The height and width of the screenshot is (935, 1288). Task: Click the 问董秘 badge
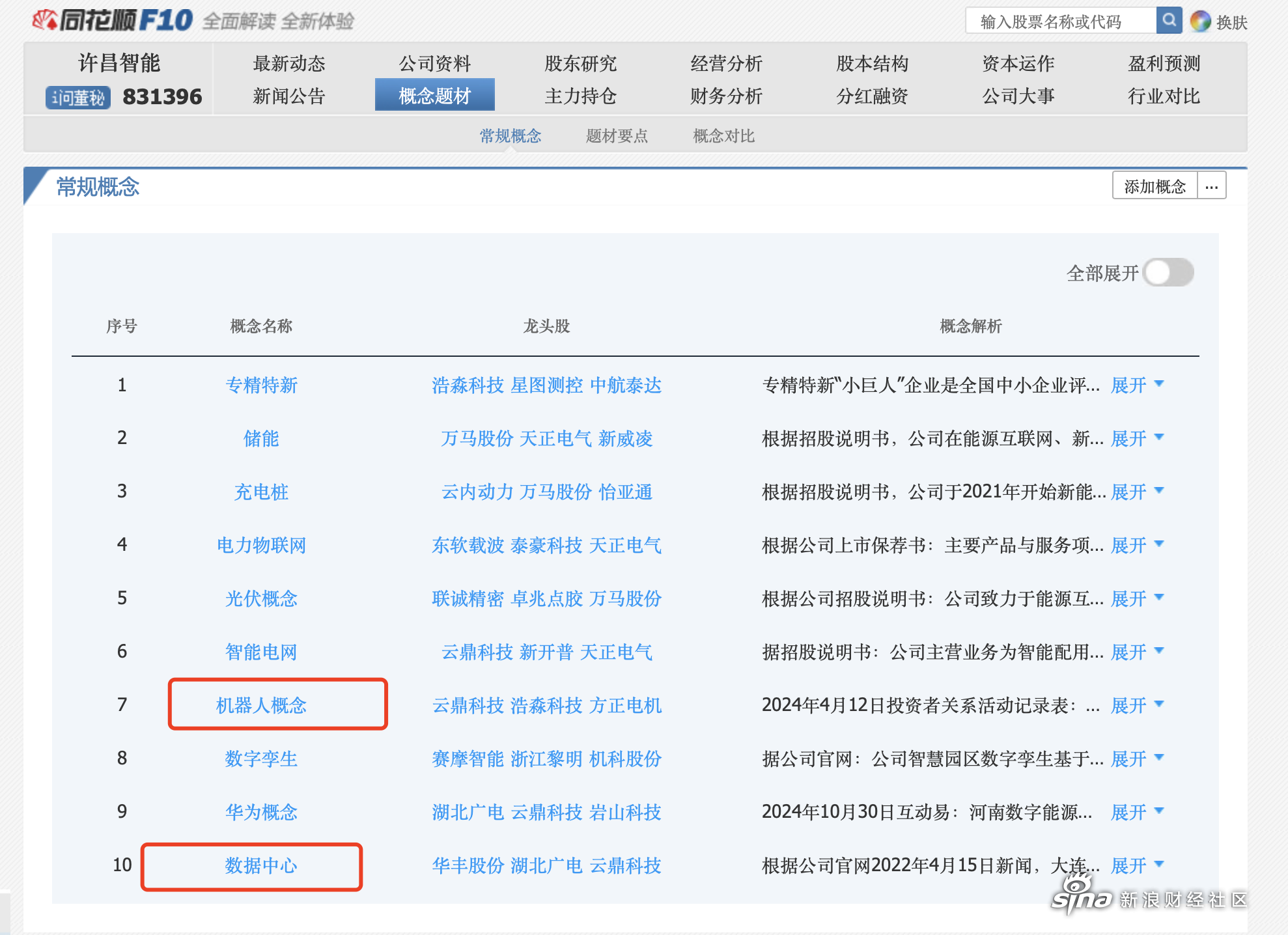coord(78,98)
